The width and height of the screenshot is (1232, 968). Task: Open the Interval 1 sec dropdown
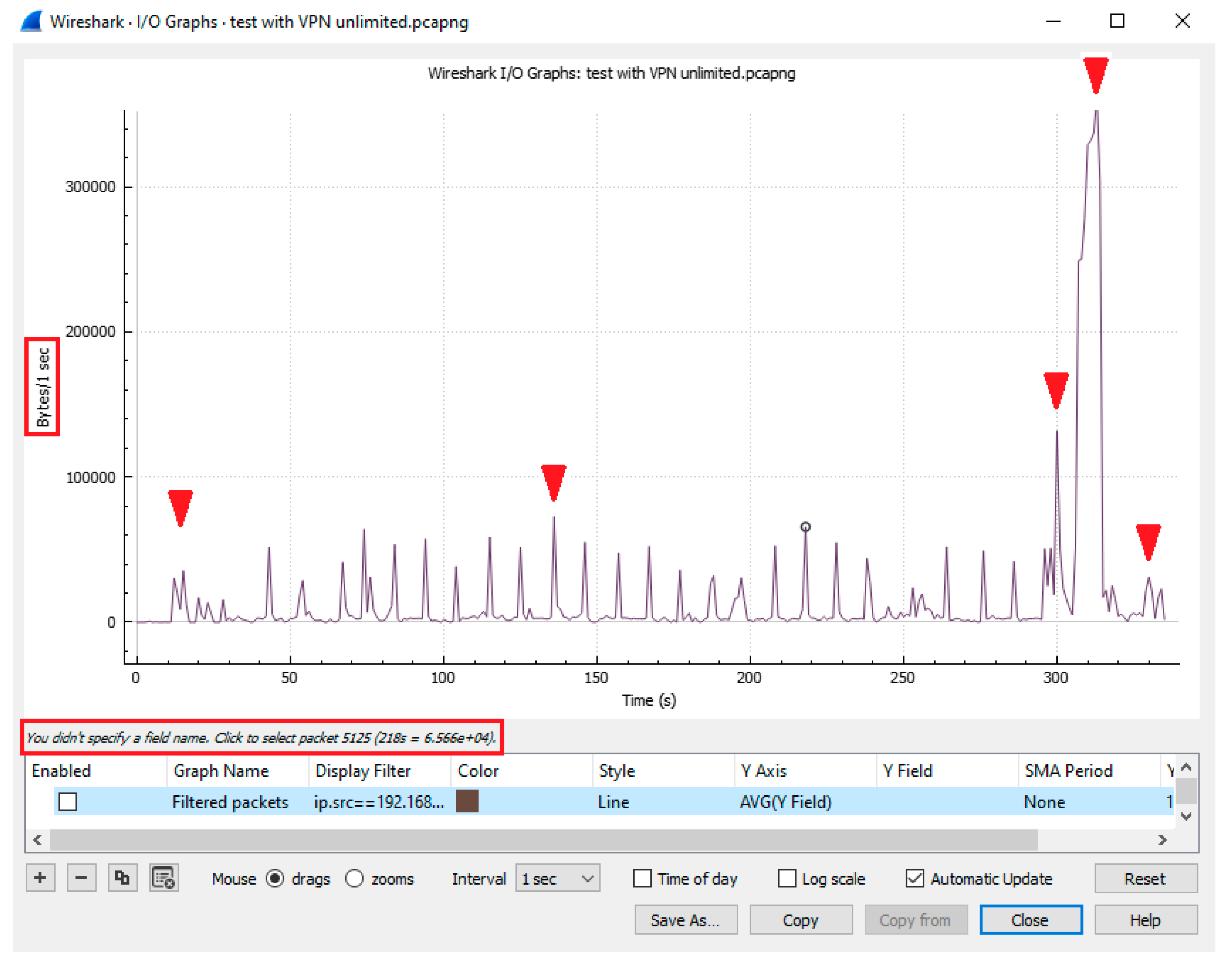(x=557, y=878)
